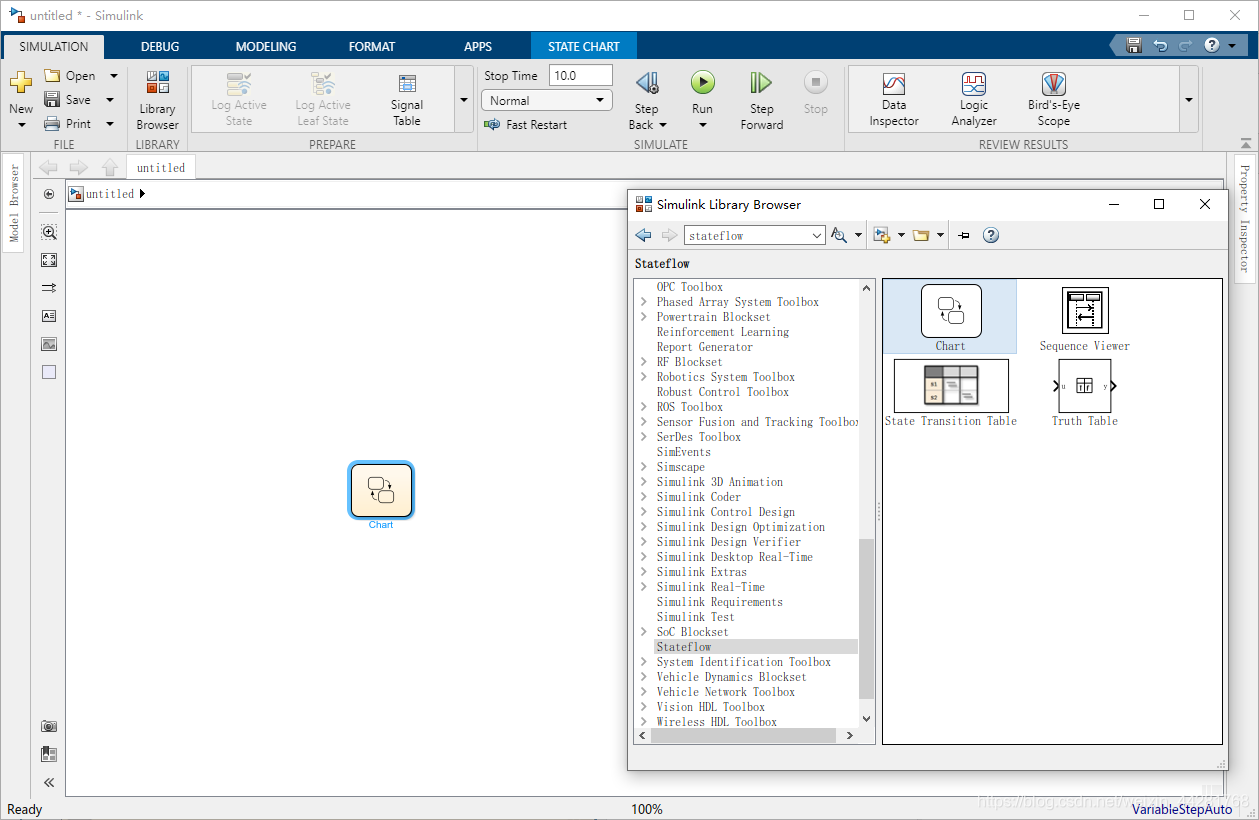Select Stateflow in library tree
The image size is (1259, 820).
685,647
